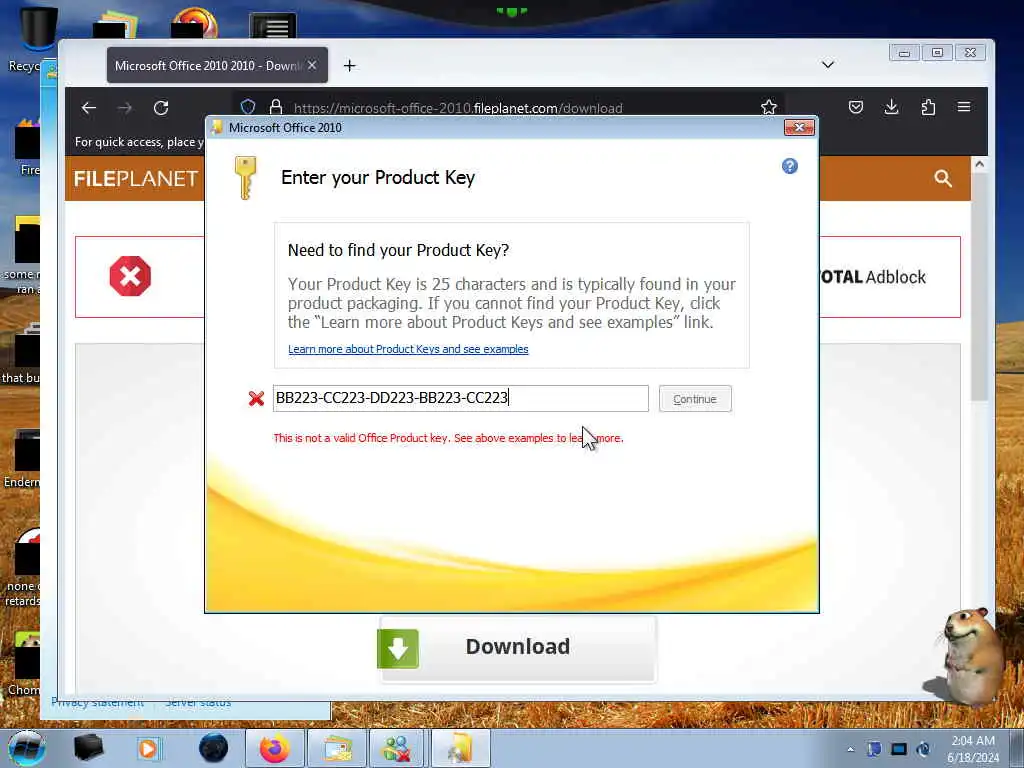Click the page scrollbar up arrow
This screenshot has width=1024, height=768.
click(x=979, y=165)
